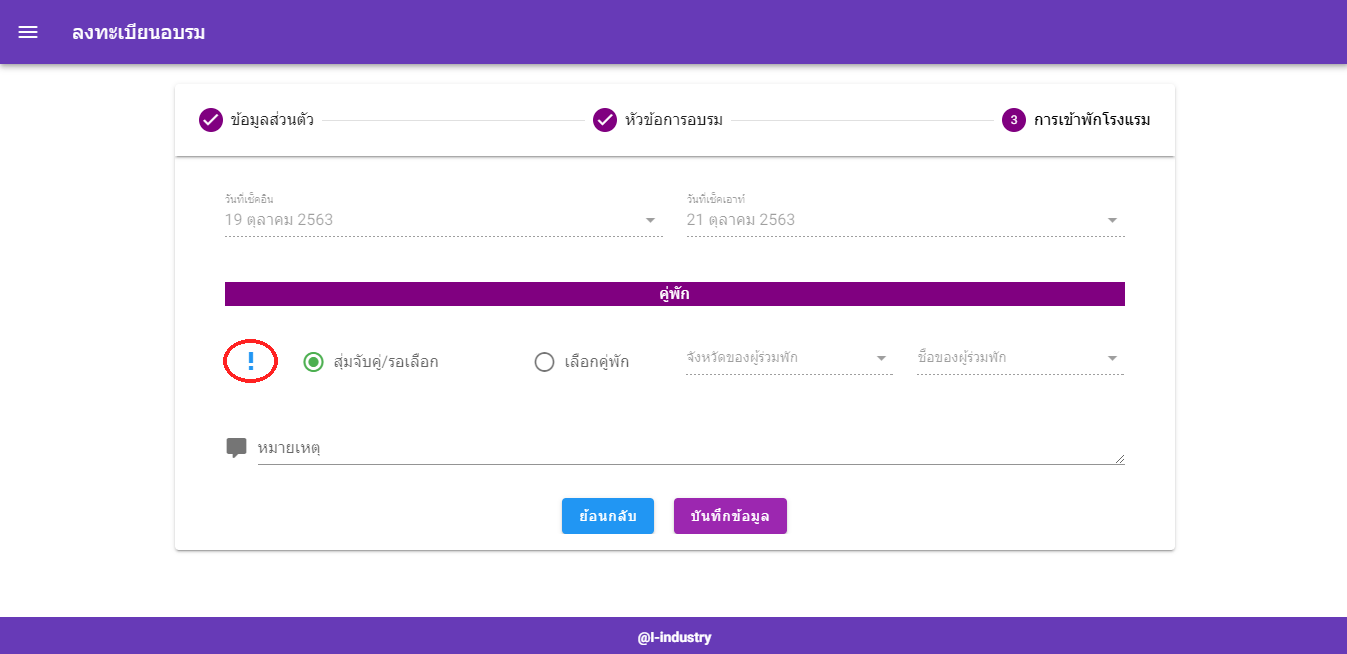The width and height of the screenshot is (1347, 654).
Task: Select the การเข้าพักโรงแรม step tab
Action: [1086, 119]
